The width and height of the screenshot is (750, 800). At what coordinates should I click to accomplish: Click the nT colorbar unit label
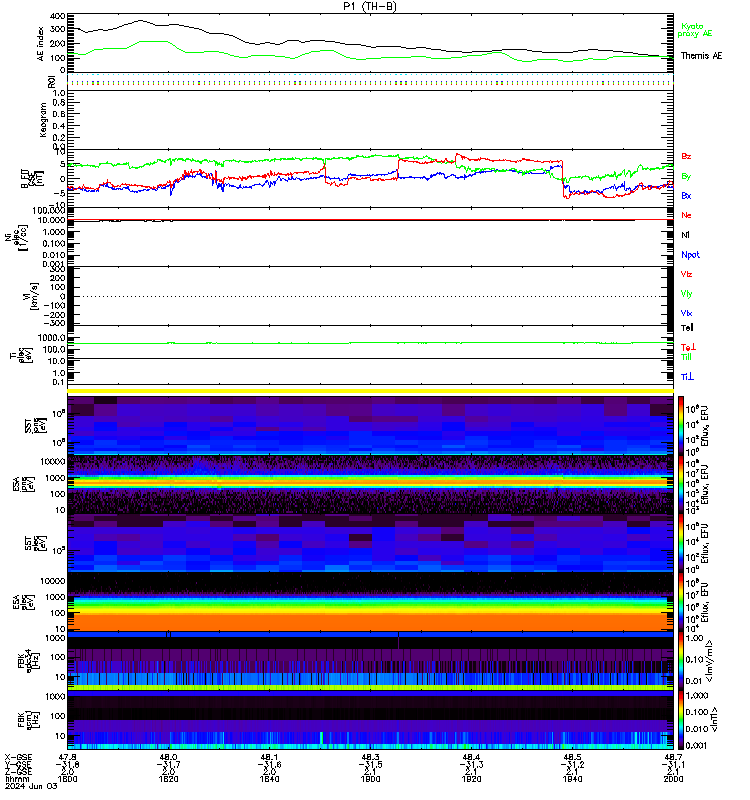click(714, 719)
